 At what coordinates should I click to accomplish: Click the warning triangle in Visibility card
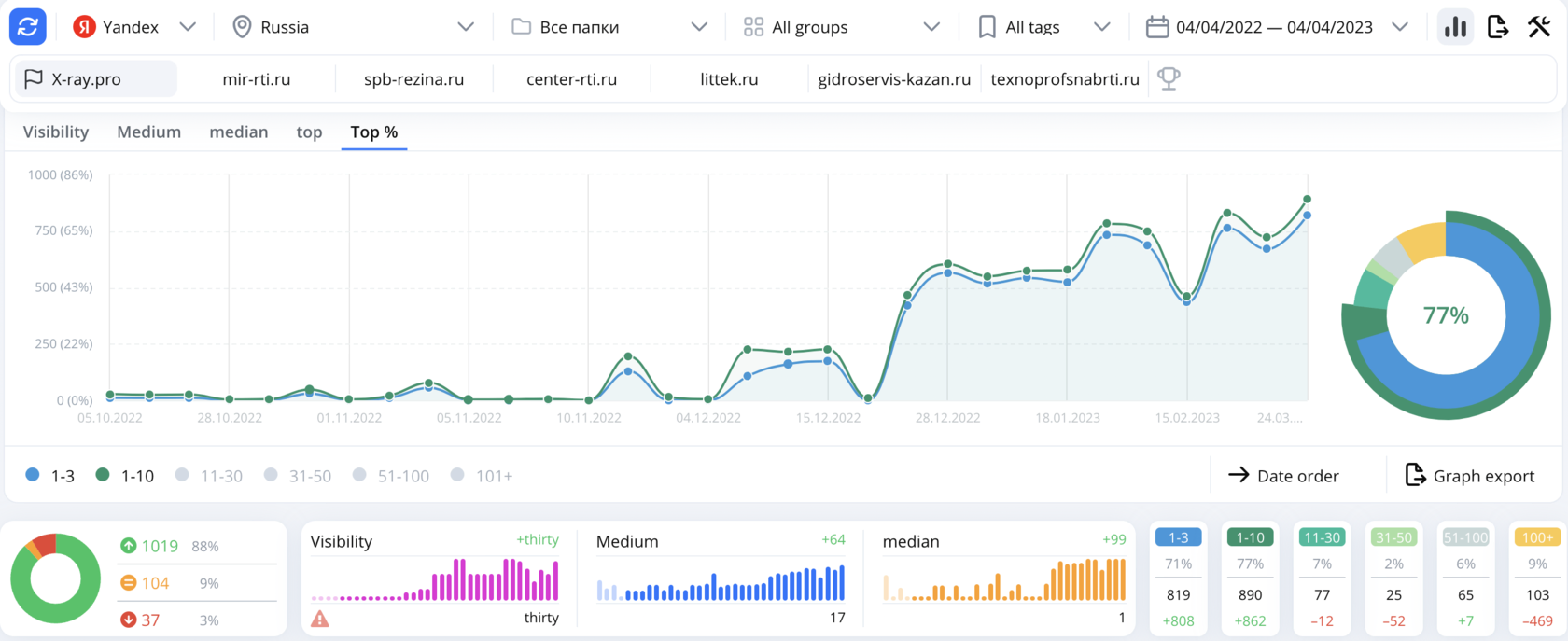click(x=320, y=619)
